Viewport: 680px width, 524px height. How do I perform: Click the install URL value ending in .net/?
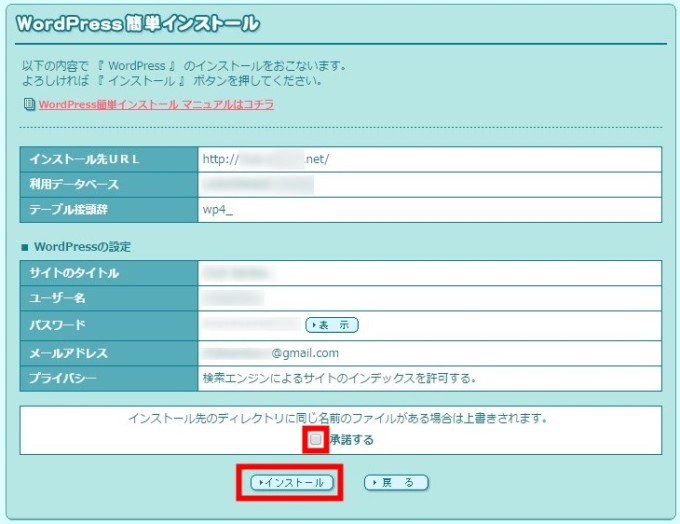pos(266,159)
